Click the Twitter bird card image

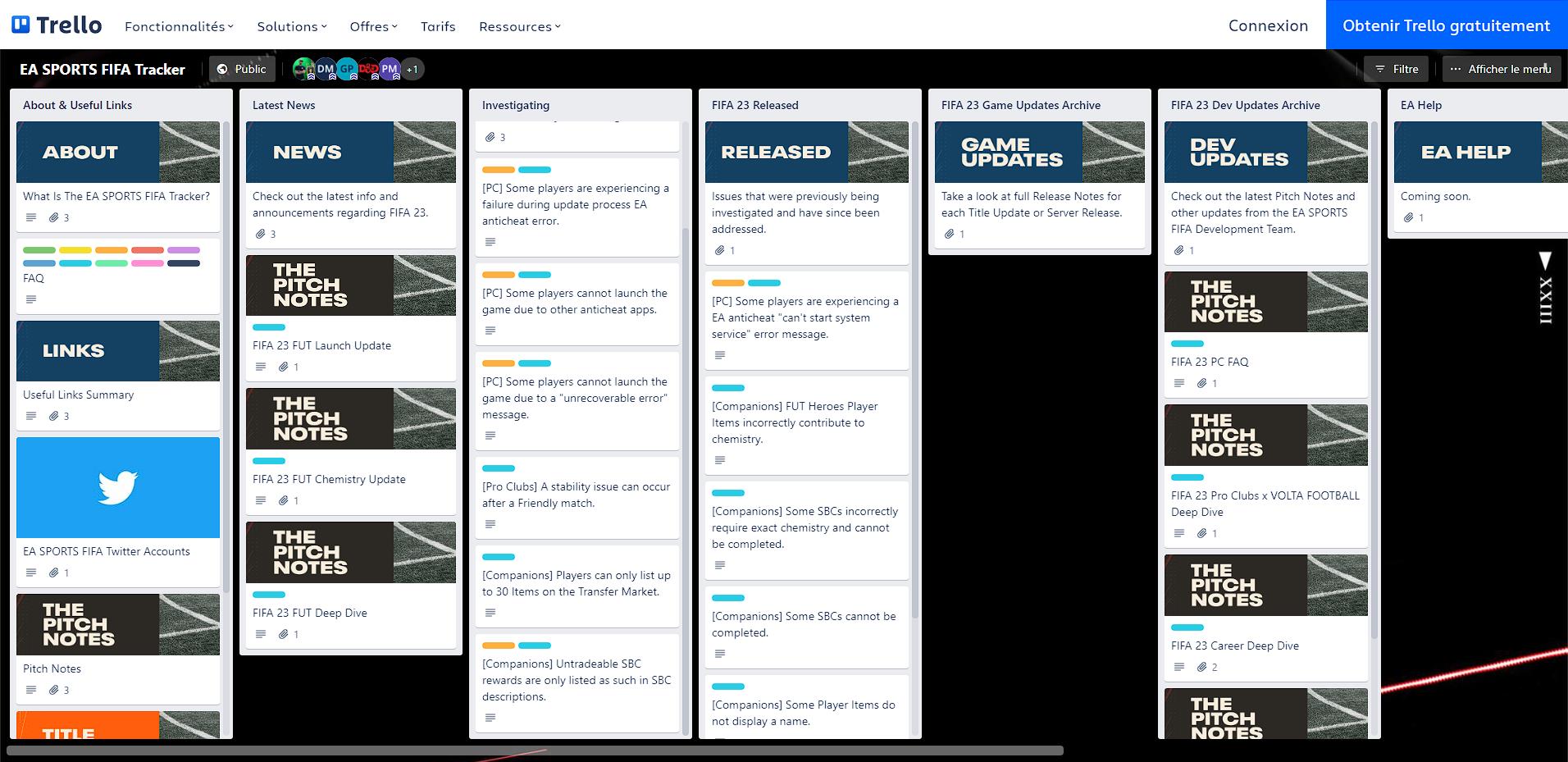tap(117, 488)
